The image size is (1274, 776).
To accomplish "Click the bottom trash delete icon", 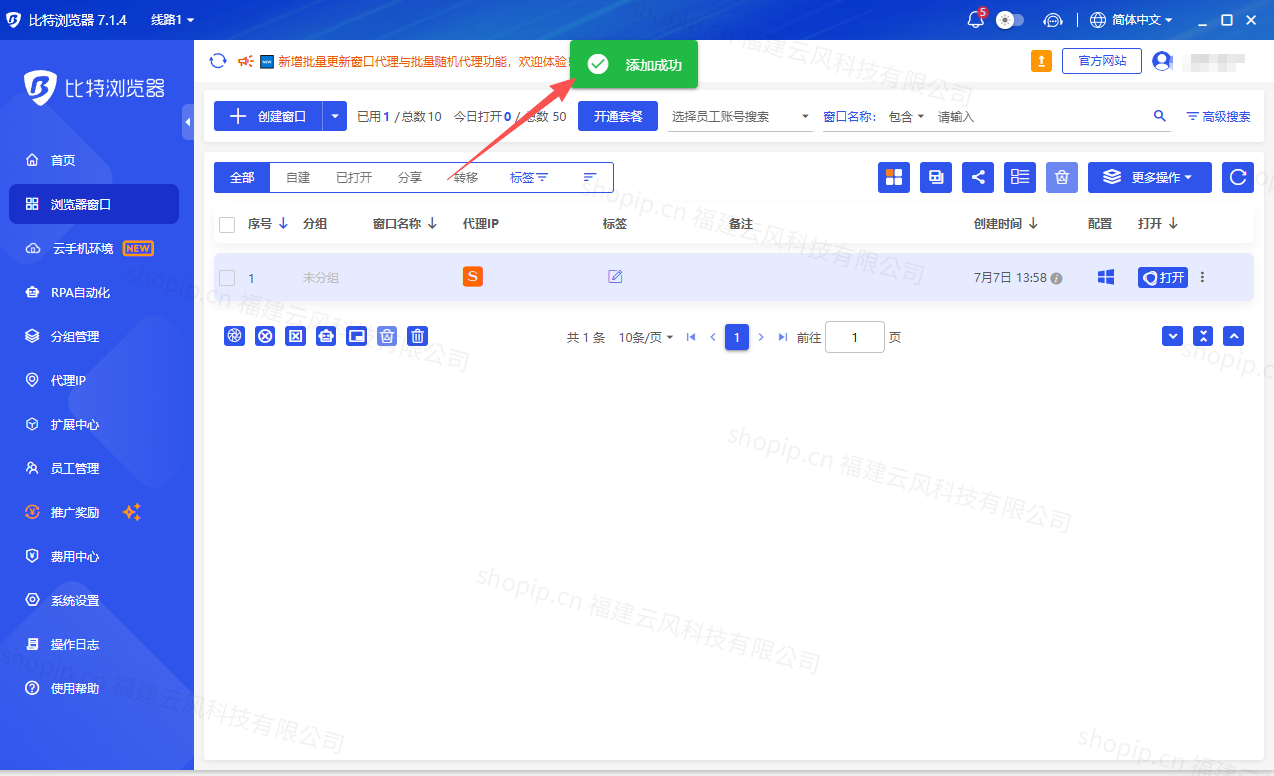I will click(418, 336).
